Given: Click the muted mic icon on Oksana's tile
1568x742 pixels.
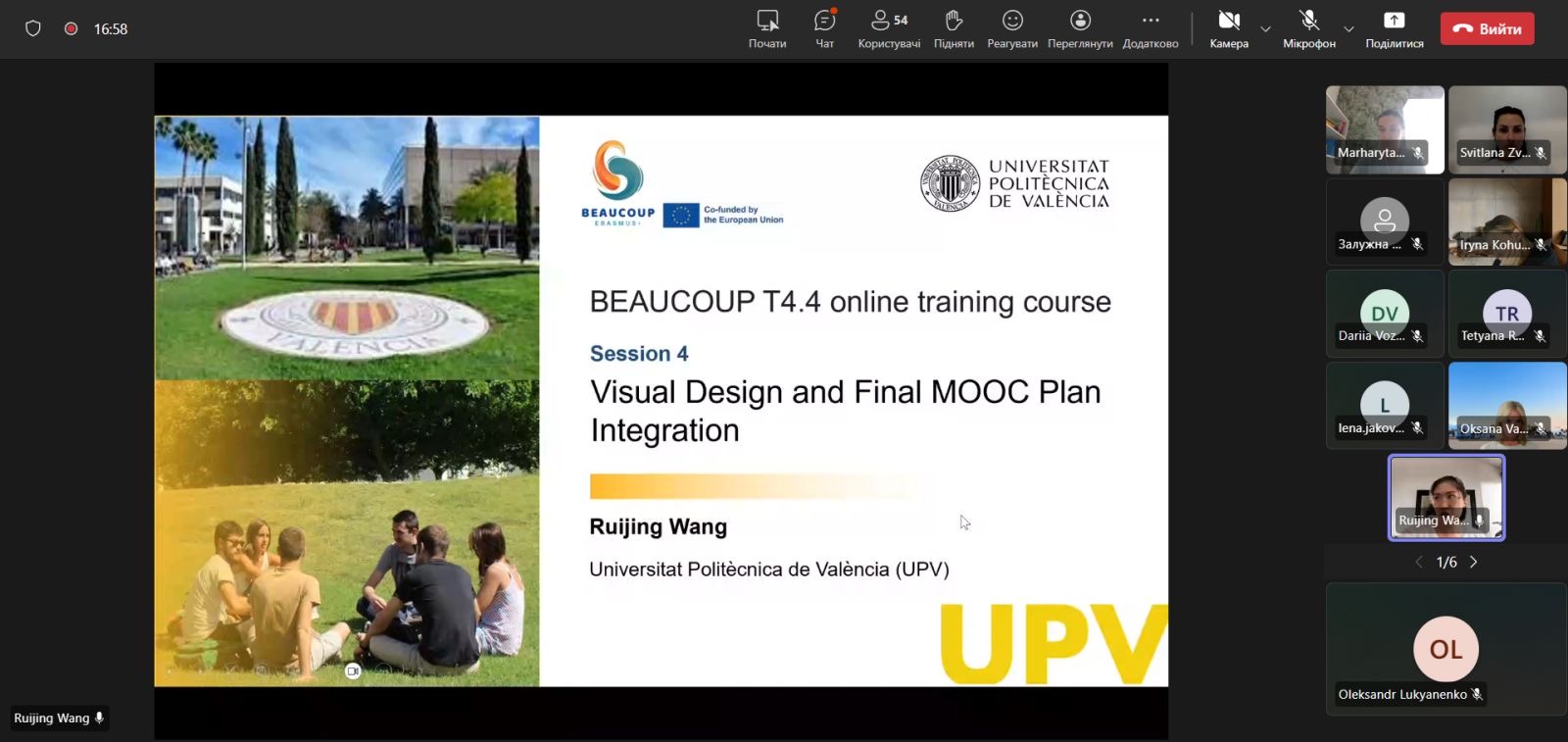Looking at the screenshot, I should (1541, 428).
